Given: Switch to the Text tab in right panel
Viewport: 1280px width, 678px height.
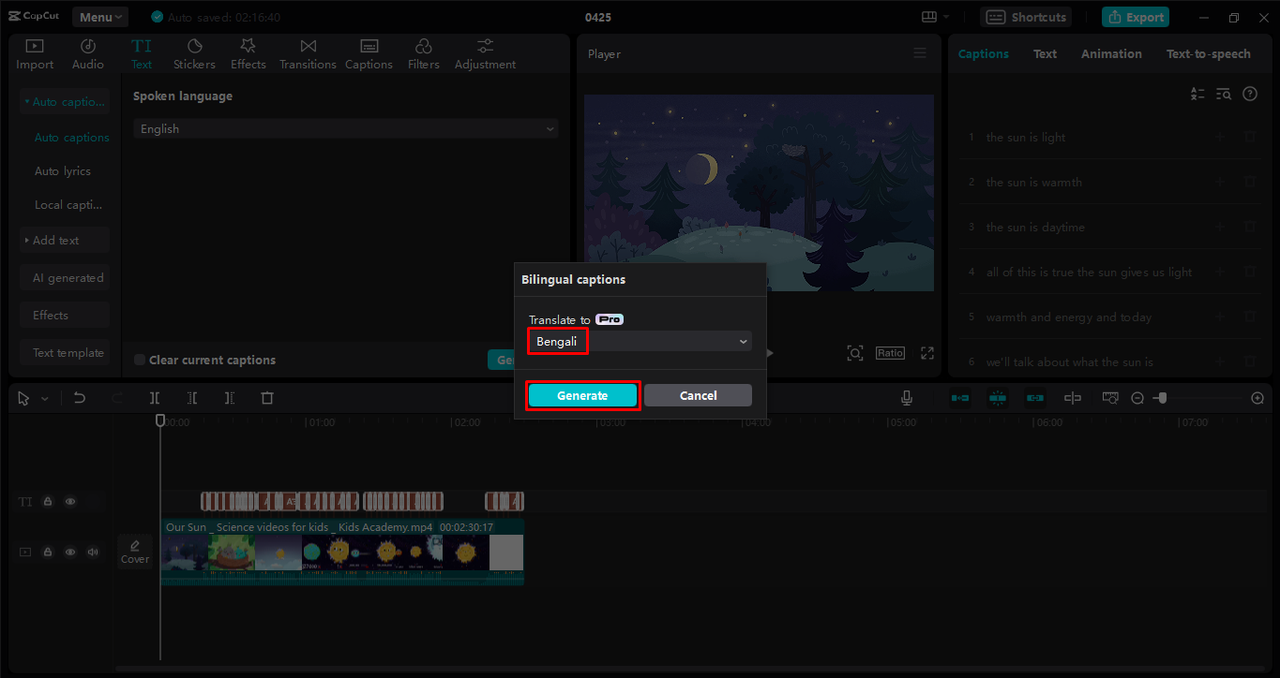Looking at the screenshot, I should [1045, 54].
